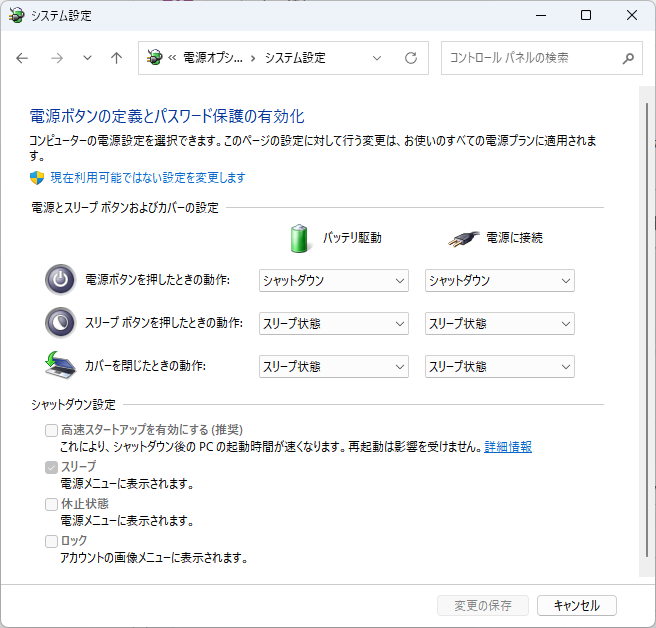Open power button action dropdown for plugged in

(x=500, y=280)
